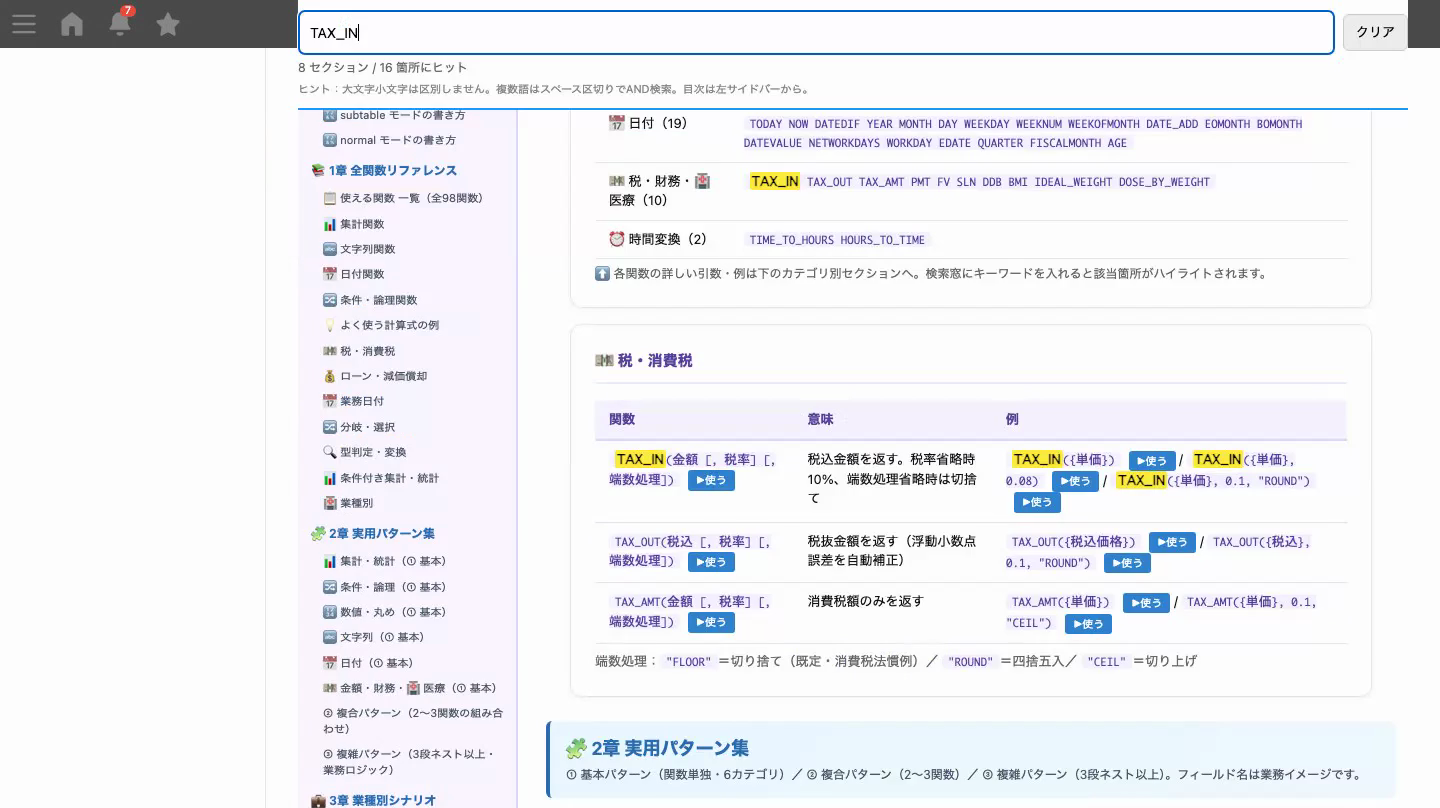Viewport: 1440px width, 808px height.
Task: Open notifications bell with 7 badge
Action: point(120,22)
